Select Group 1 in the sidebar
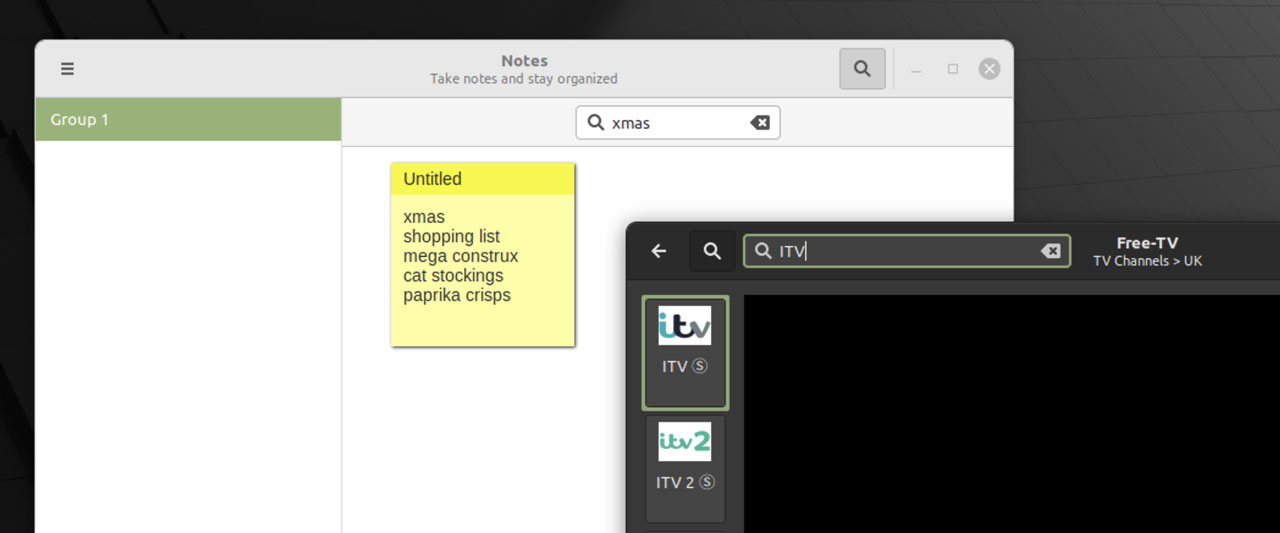The image size is (1280, 533). [188, 119]
